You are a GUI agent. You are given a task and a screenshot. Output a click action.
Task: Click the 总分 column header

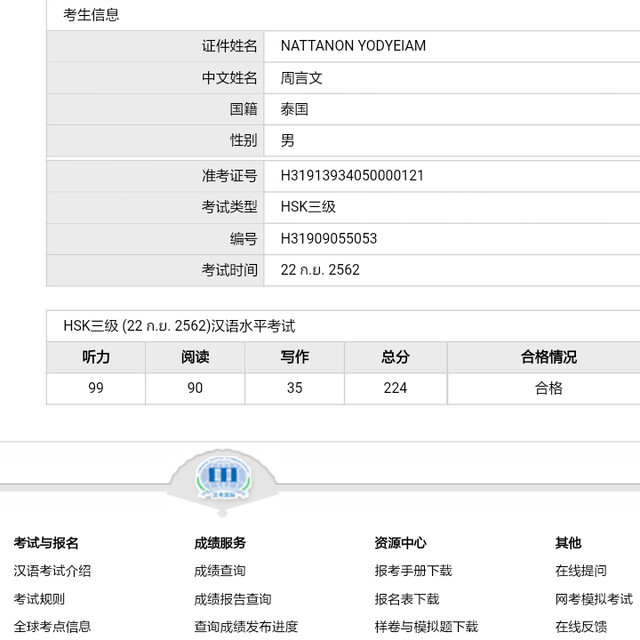(395, 357)
